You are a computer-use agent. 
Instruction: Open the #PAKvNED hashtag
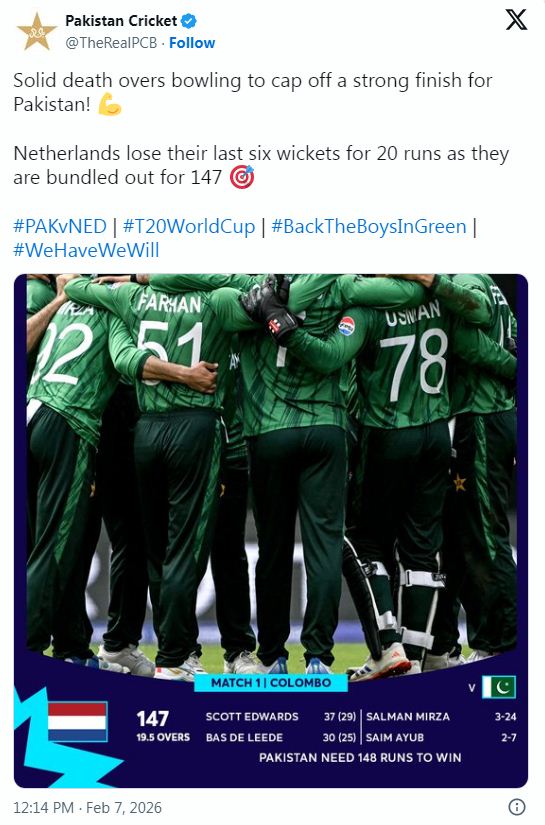[x=60, y=226]
